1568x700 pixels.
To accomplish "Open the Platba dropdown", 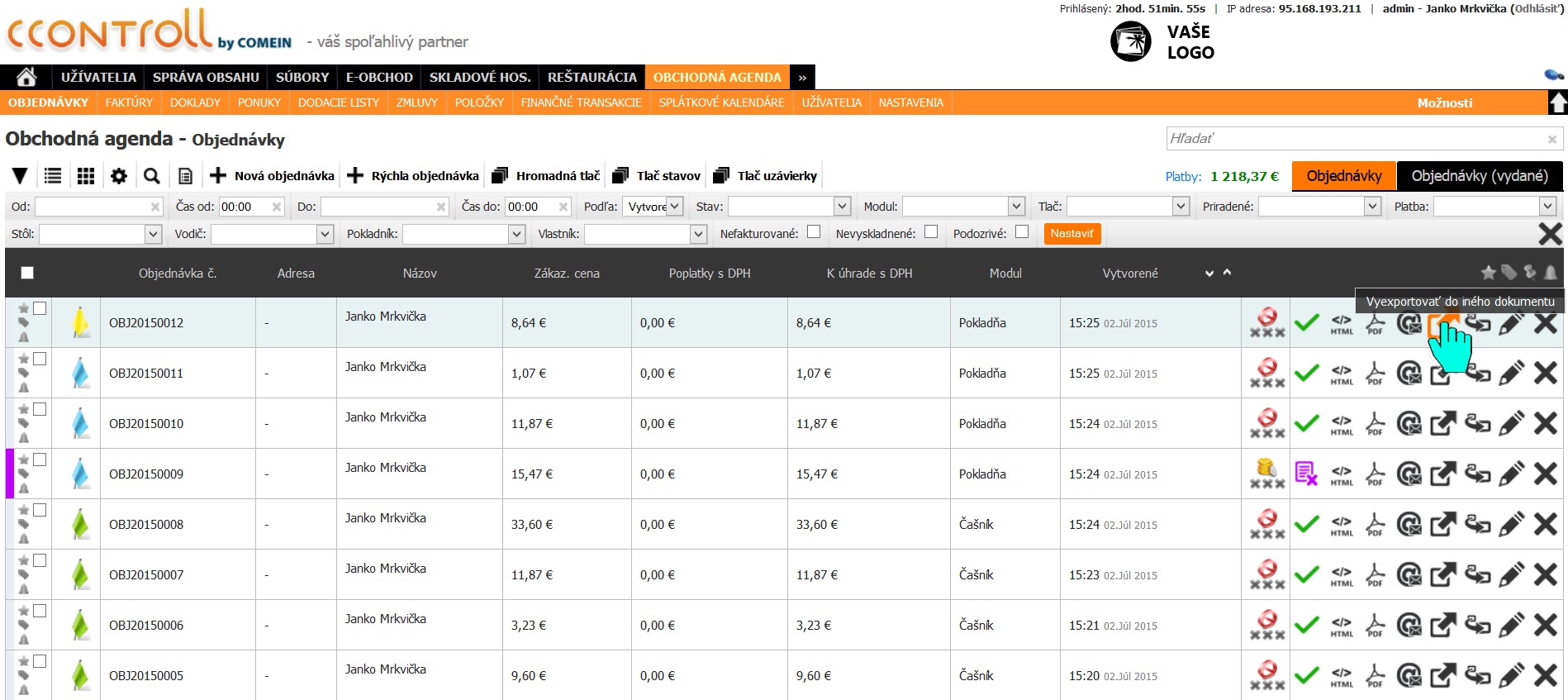I will (1494, 207).
